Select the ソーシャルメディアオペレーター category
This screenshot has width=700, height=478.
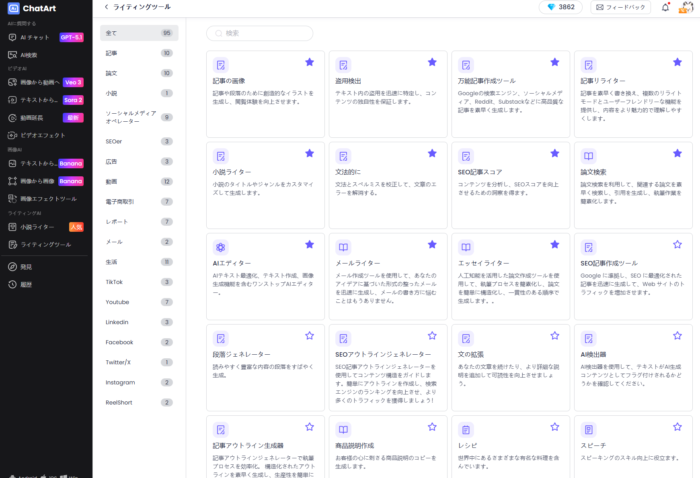click(139, 117)
